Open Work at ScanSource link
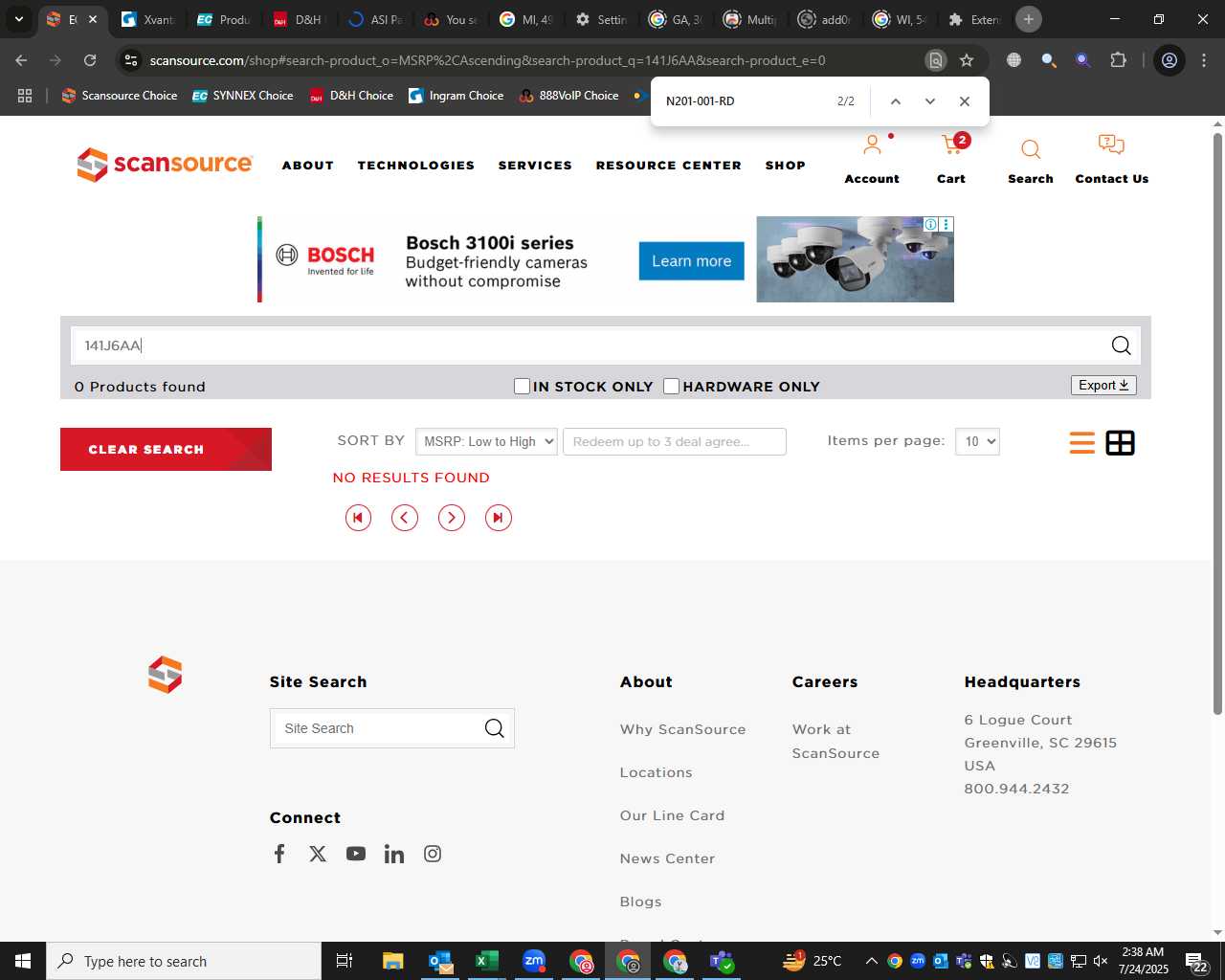 click(x=835, y=741)
